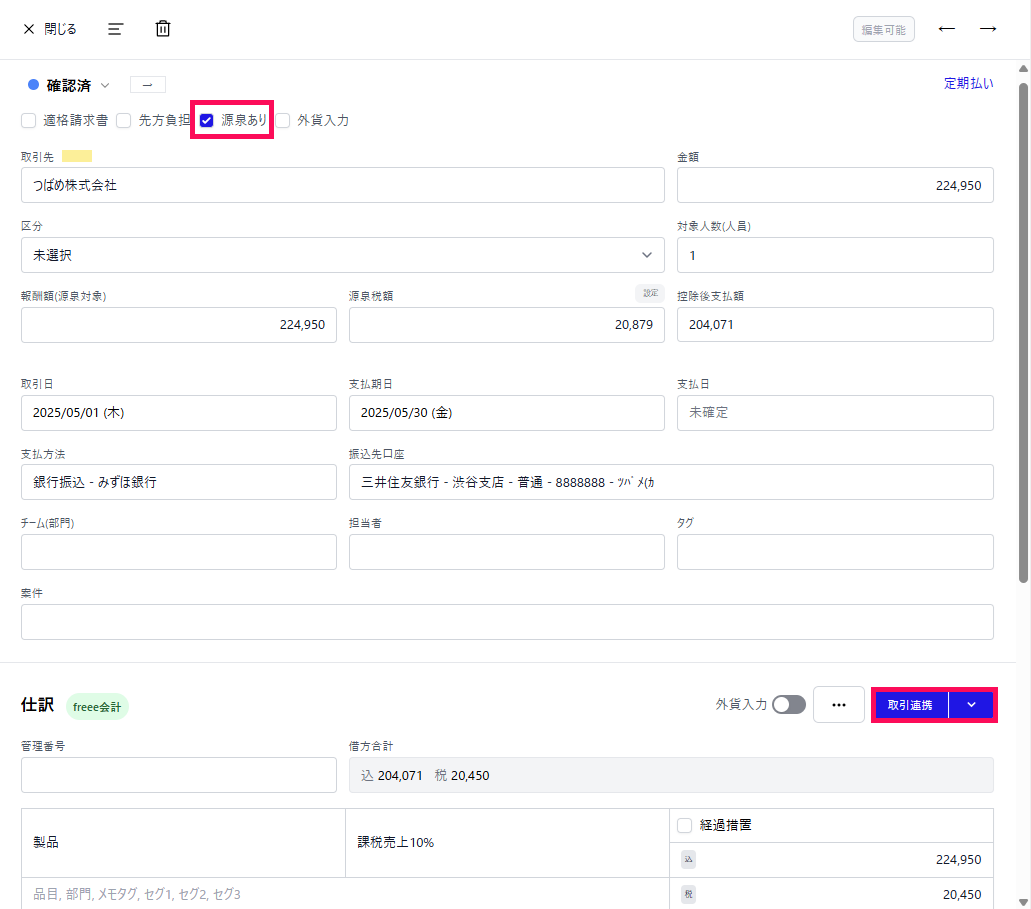Open the 支払方法 銀行振込 field
This screenshot has width=1031, height=909.
click(x=179, y=482)
